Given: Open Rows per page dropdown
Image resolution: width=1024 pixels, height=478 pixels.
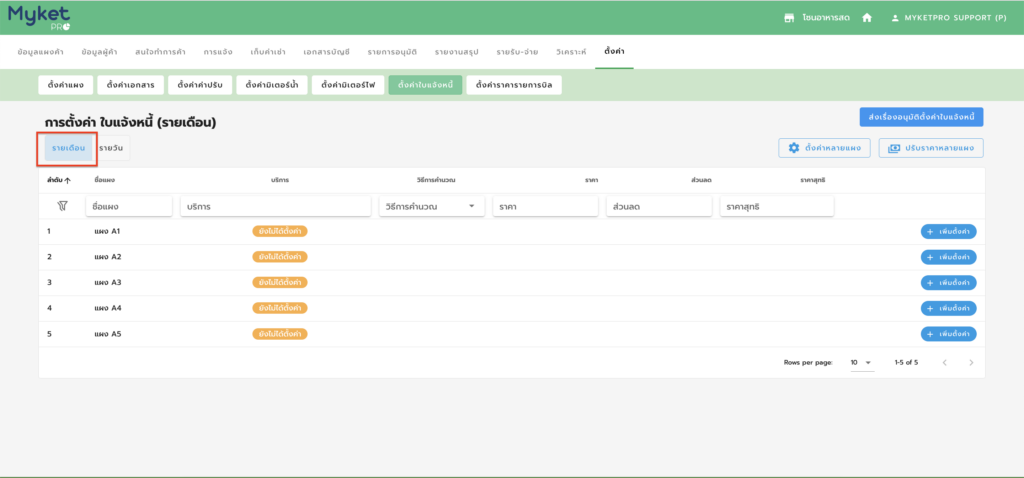Looking at the screenshot, I should (x=862, y=362).
